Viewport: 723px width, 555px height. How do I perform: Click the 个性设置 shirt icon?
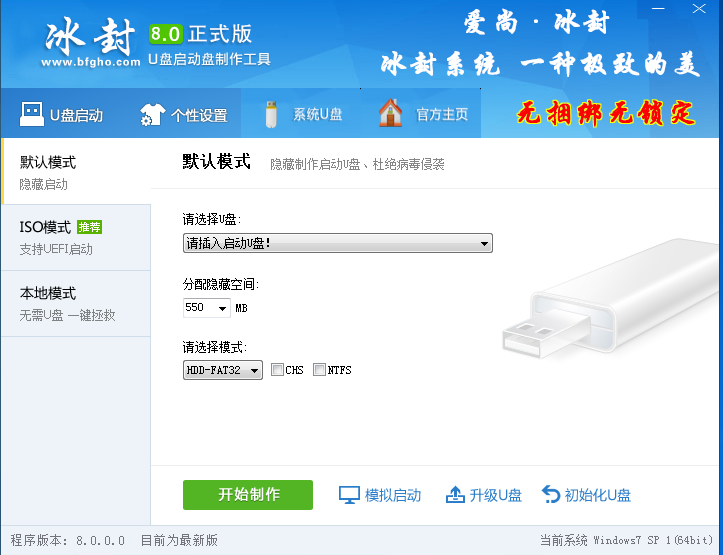pyautogui.click(x=152, y=114)
